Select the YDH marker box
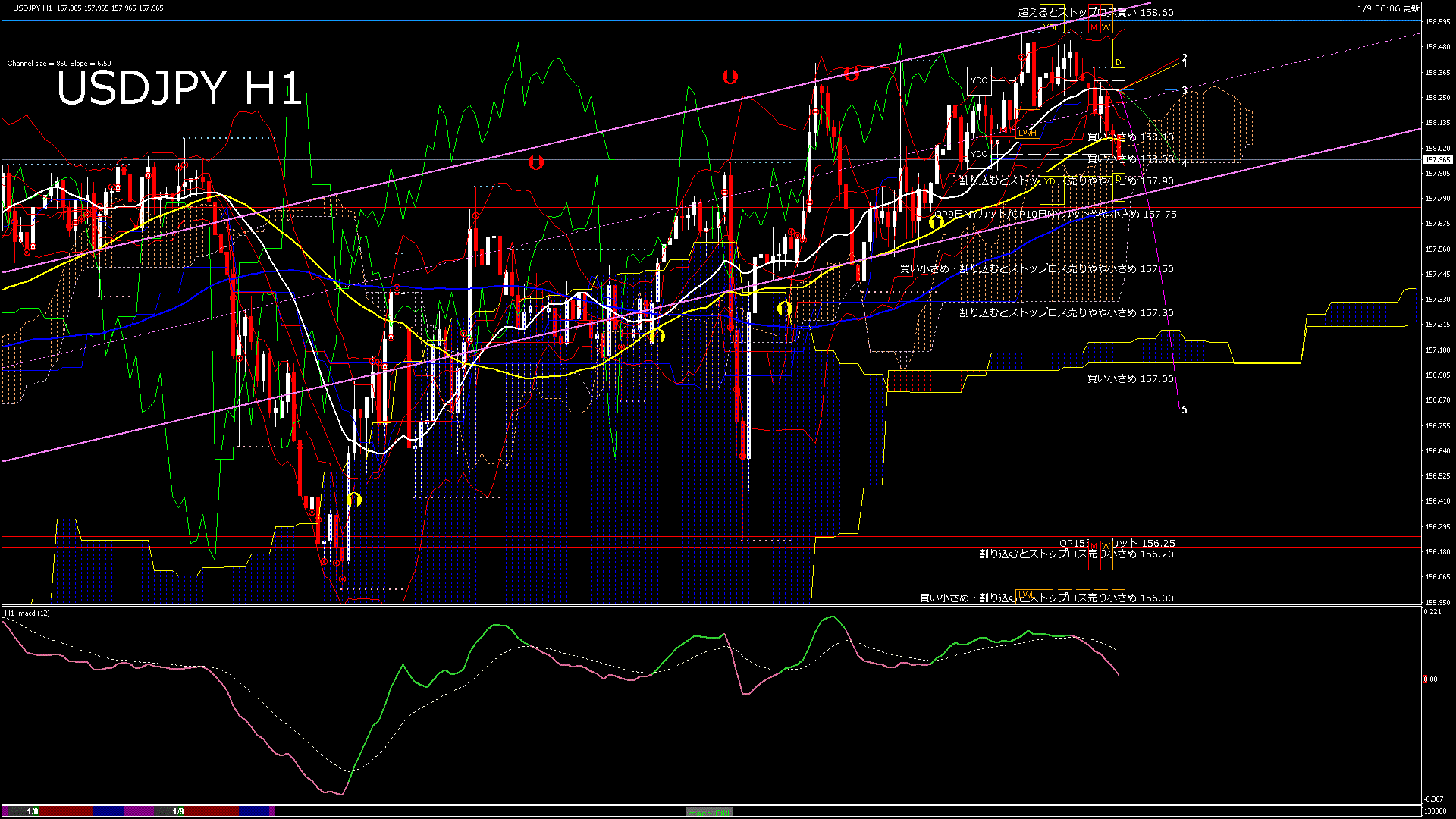 pyautogui.click(x=1052, y=27)
